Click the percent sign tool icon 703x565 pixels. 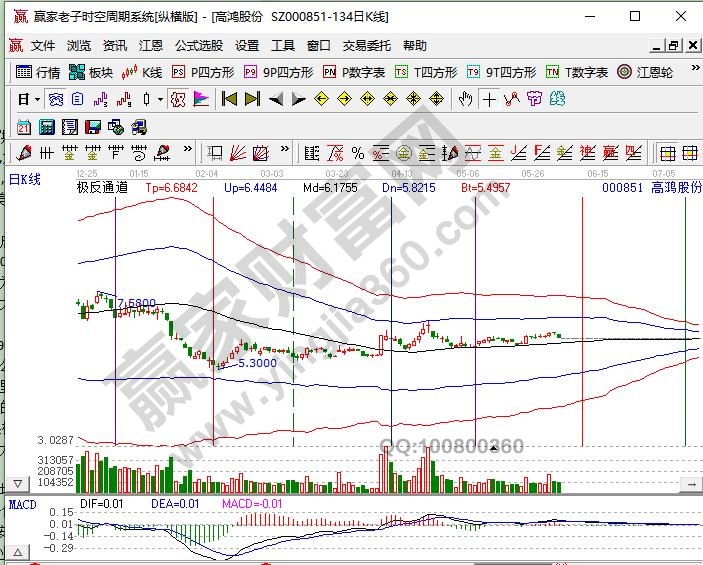point(357,153)
